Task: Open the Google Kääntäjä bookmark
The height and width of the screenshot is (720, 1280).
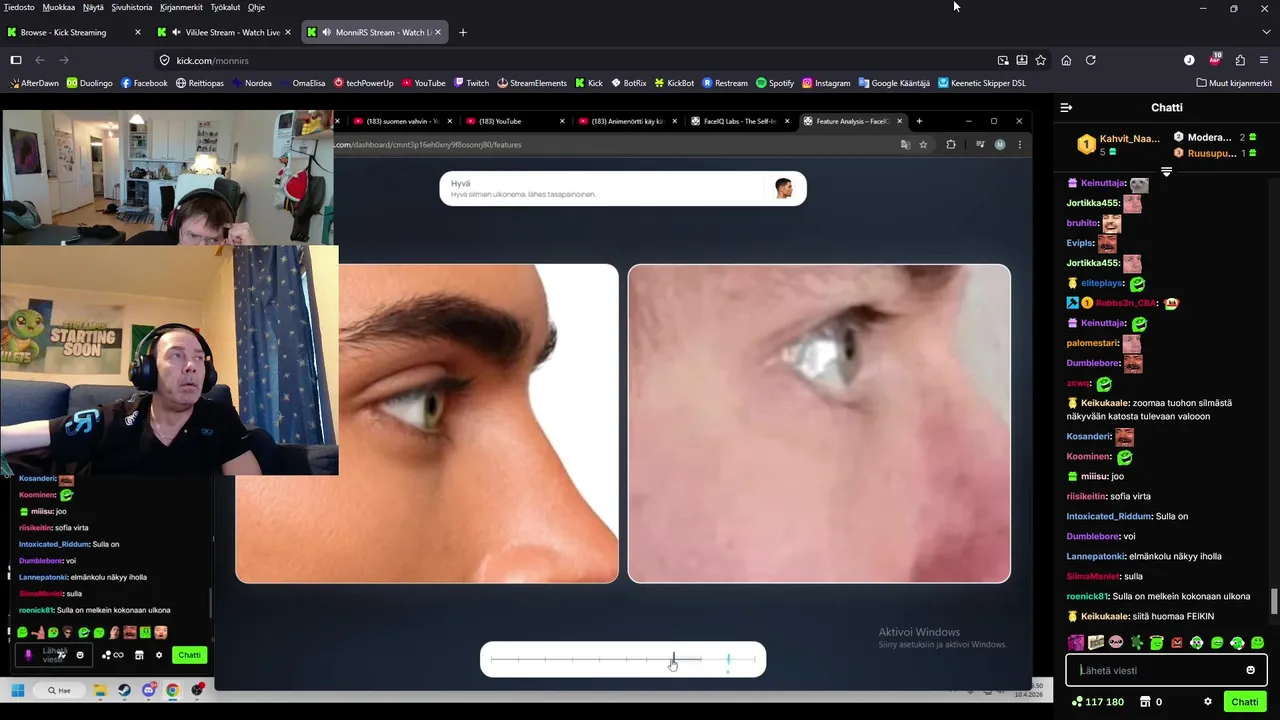Action: coord(893,83)
